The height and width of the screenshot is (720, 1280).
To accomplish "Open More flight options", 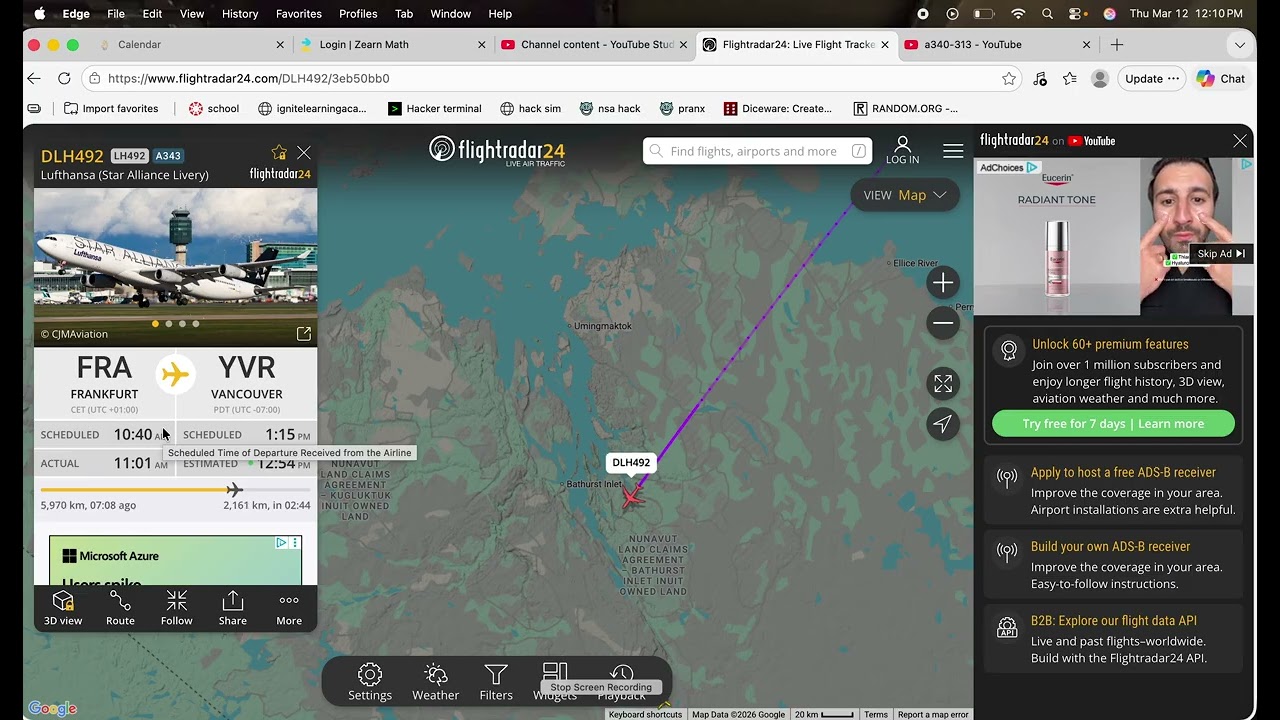I will (289, 608).
